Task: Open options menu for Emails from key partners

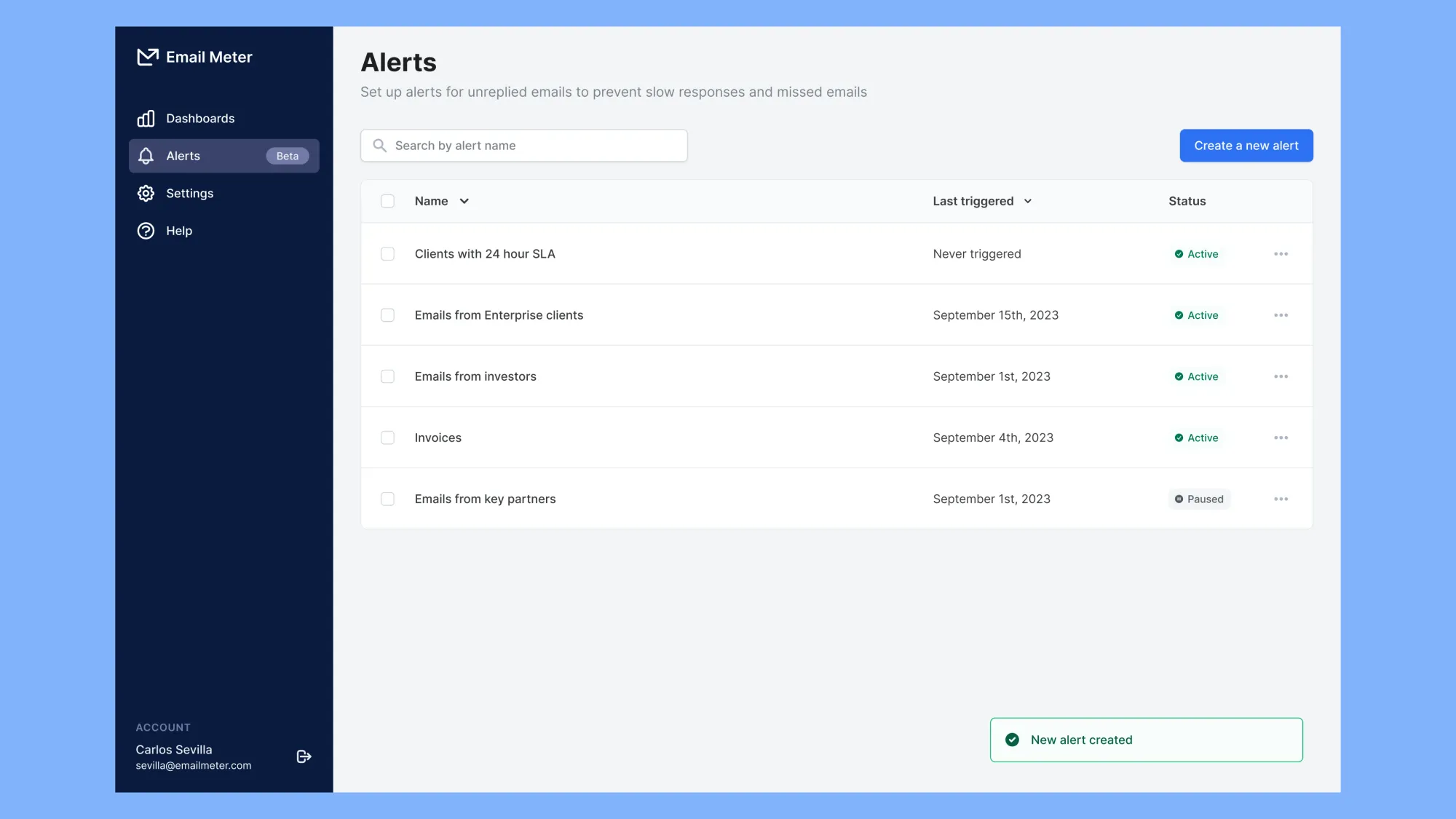Action: pyautogui.click(x=1281, y=499)
